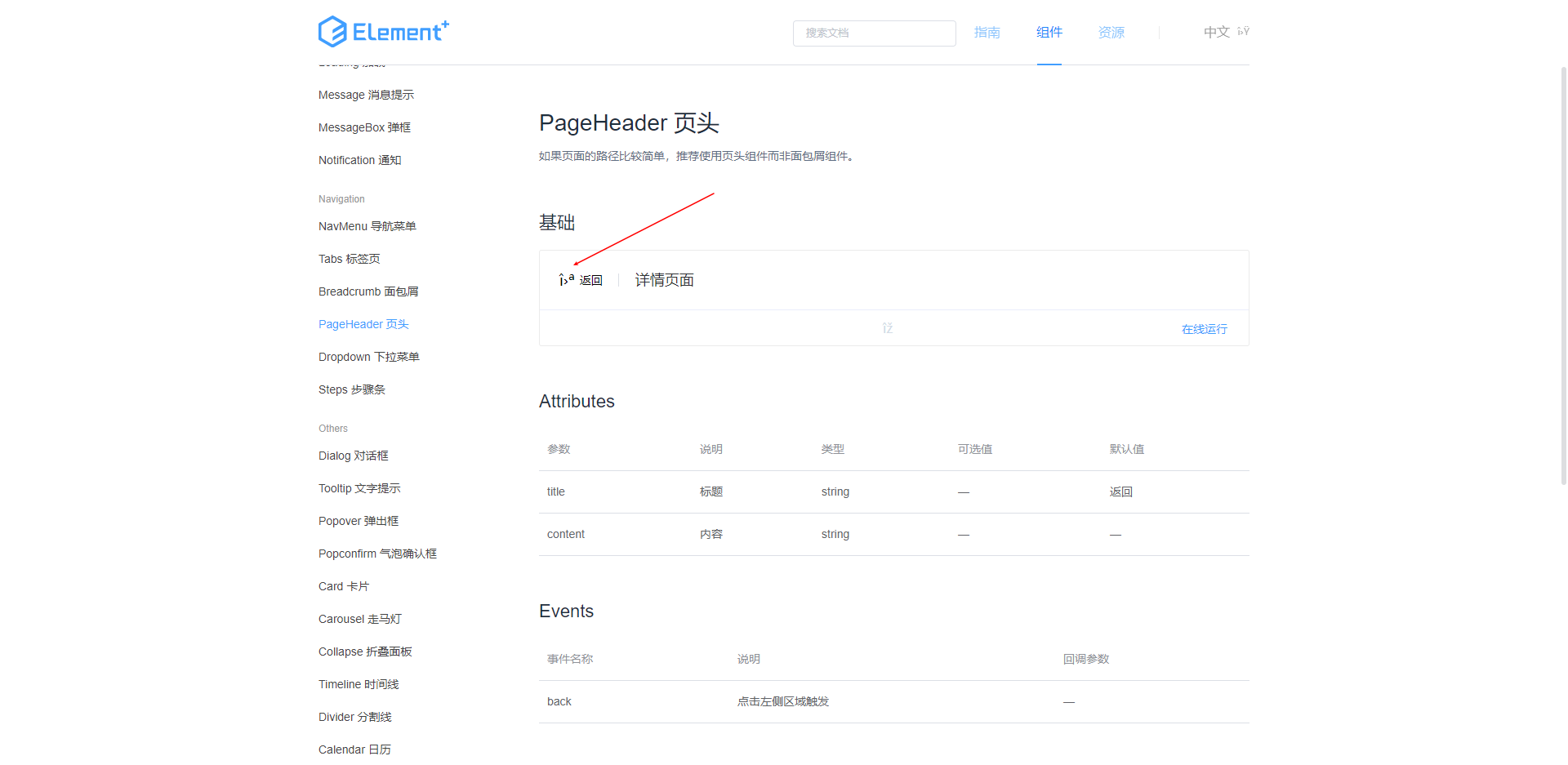The width and height of the screenshot is (1568, 765).
Task: Click the 'title' attribute cell
Action: pyautogui.click(x=556, y=491)
